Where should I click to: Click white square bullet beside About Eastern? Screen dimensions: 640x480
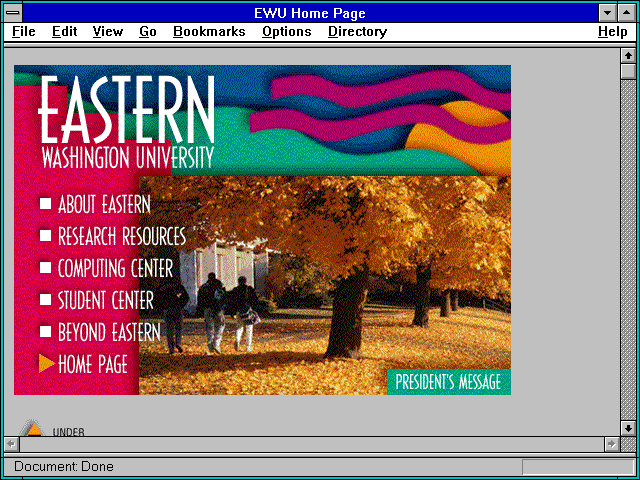45,203
